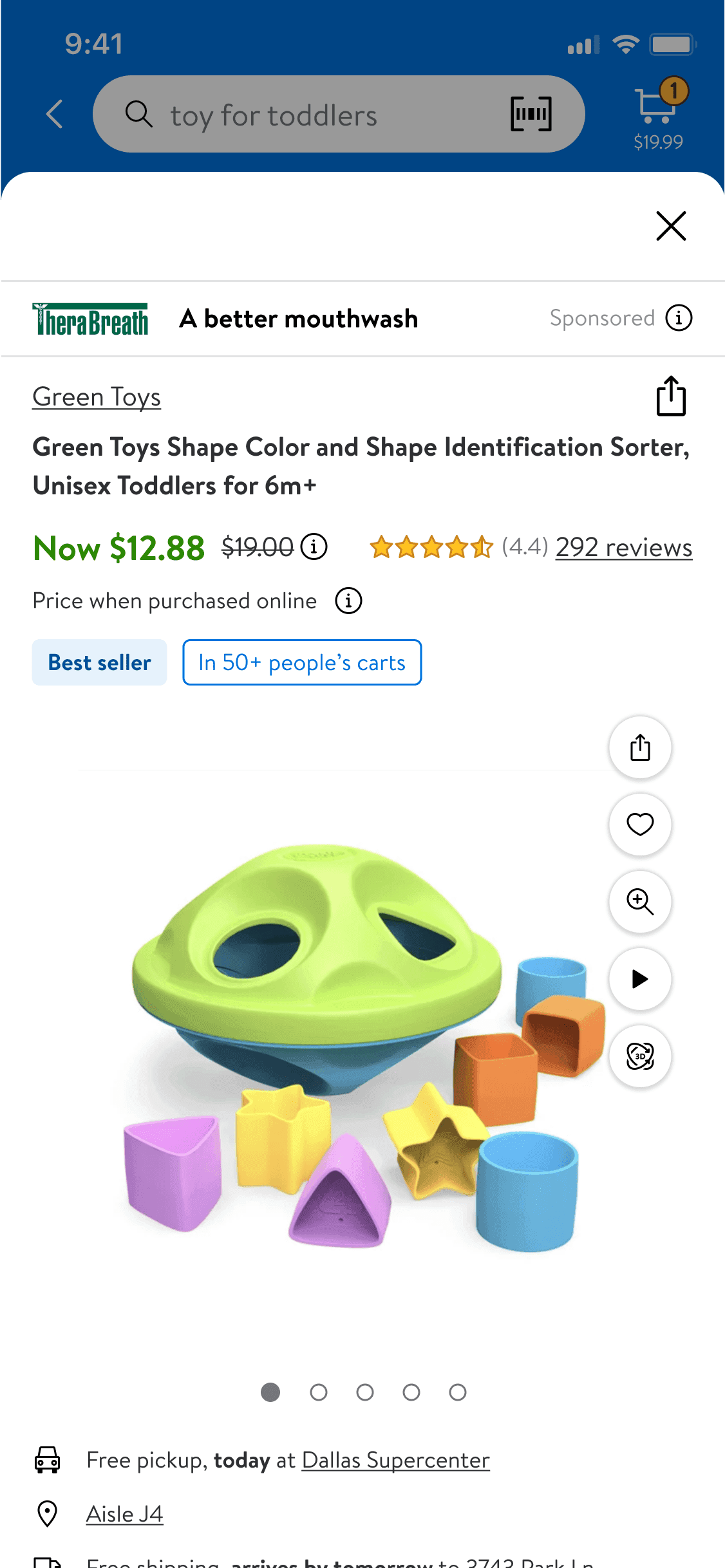Open Dallas Supercenter store link
This screenshot has width=725, height=1568.
(x=395, y=1461)
